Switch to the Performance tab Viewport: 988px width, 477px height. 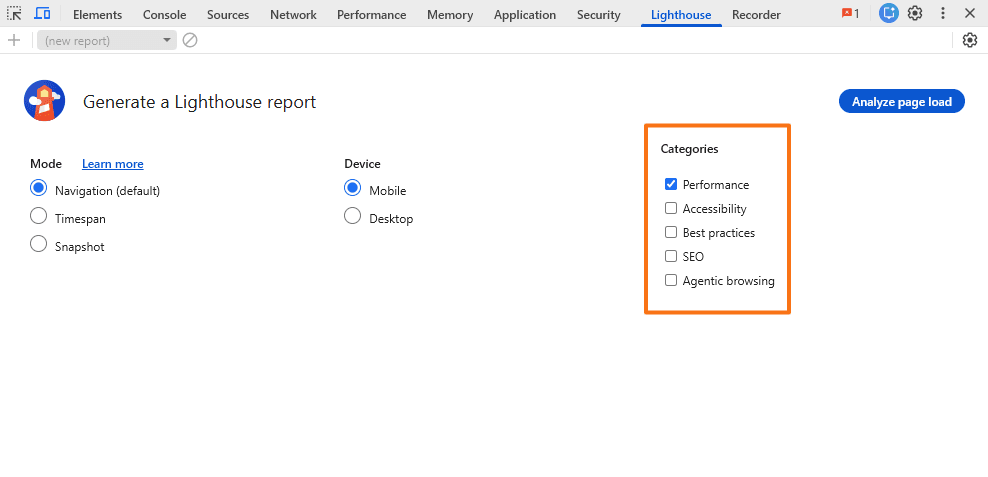372,14
